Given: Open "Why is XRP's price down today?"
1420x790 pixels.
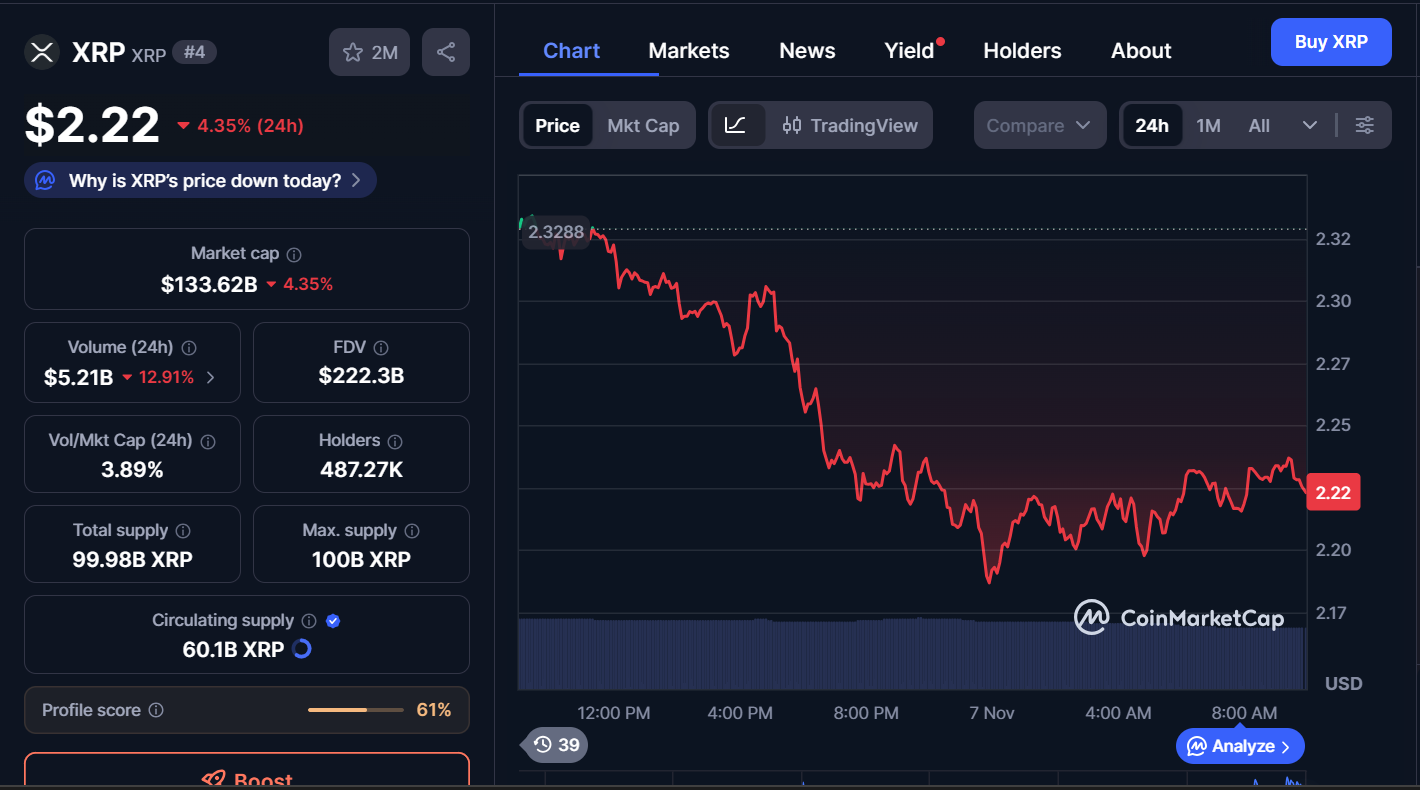Looking at the screenshot, I should 200,180.
